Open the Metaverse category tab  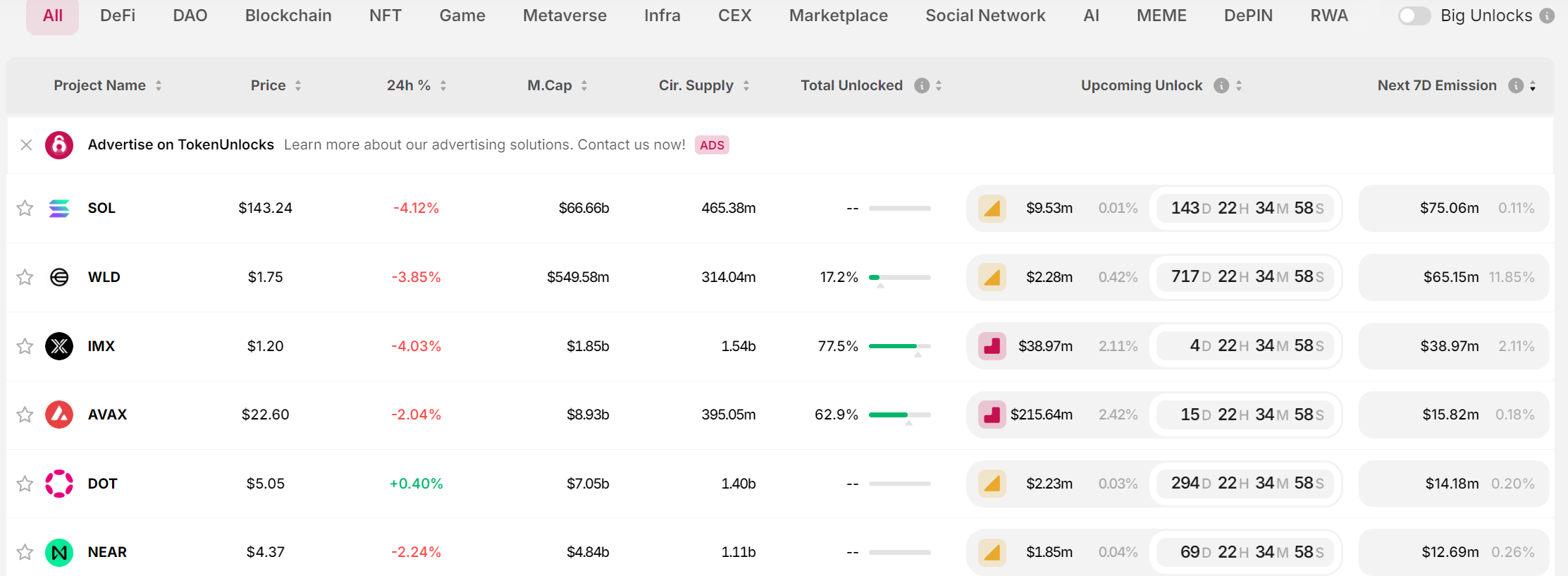(x=564, y=16)
